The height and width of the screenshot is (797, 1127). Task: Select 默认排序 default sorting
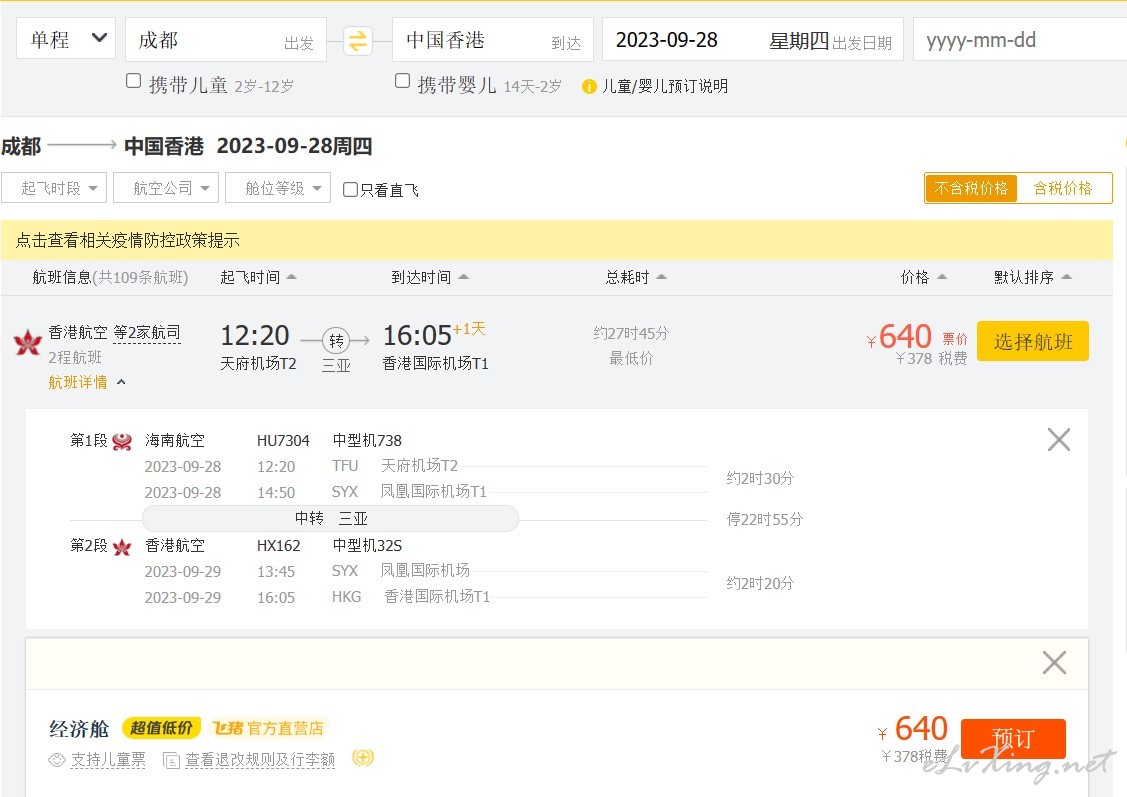pos(1032,277)
